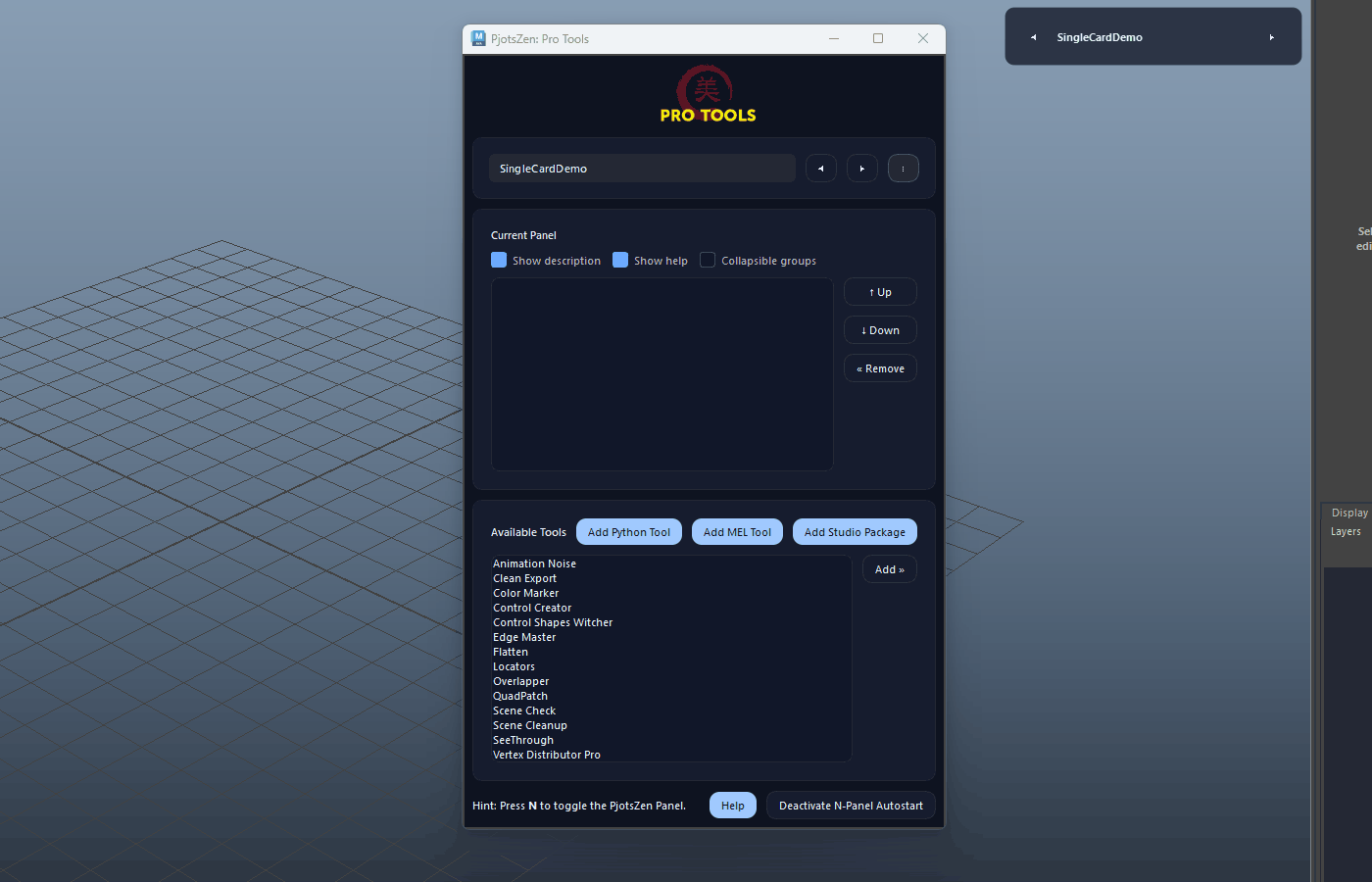Click the Add » button
This screenshot has width=1372, height=882.
pos(890,569)
